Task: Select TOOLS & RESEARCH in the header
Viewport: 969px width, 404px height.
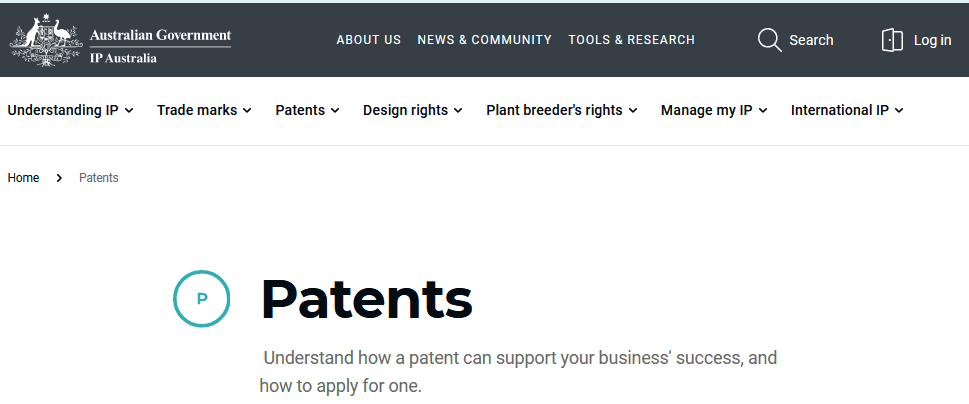Action: (632, 40)
